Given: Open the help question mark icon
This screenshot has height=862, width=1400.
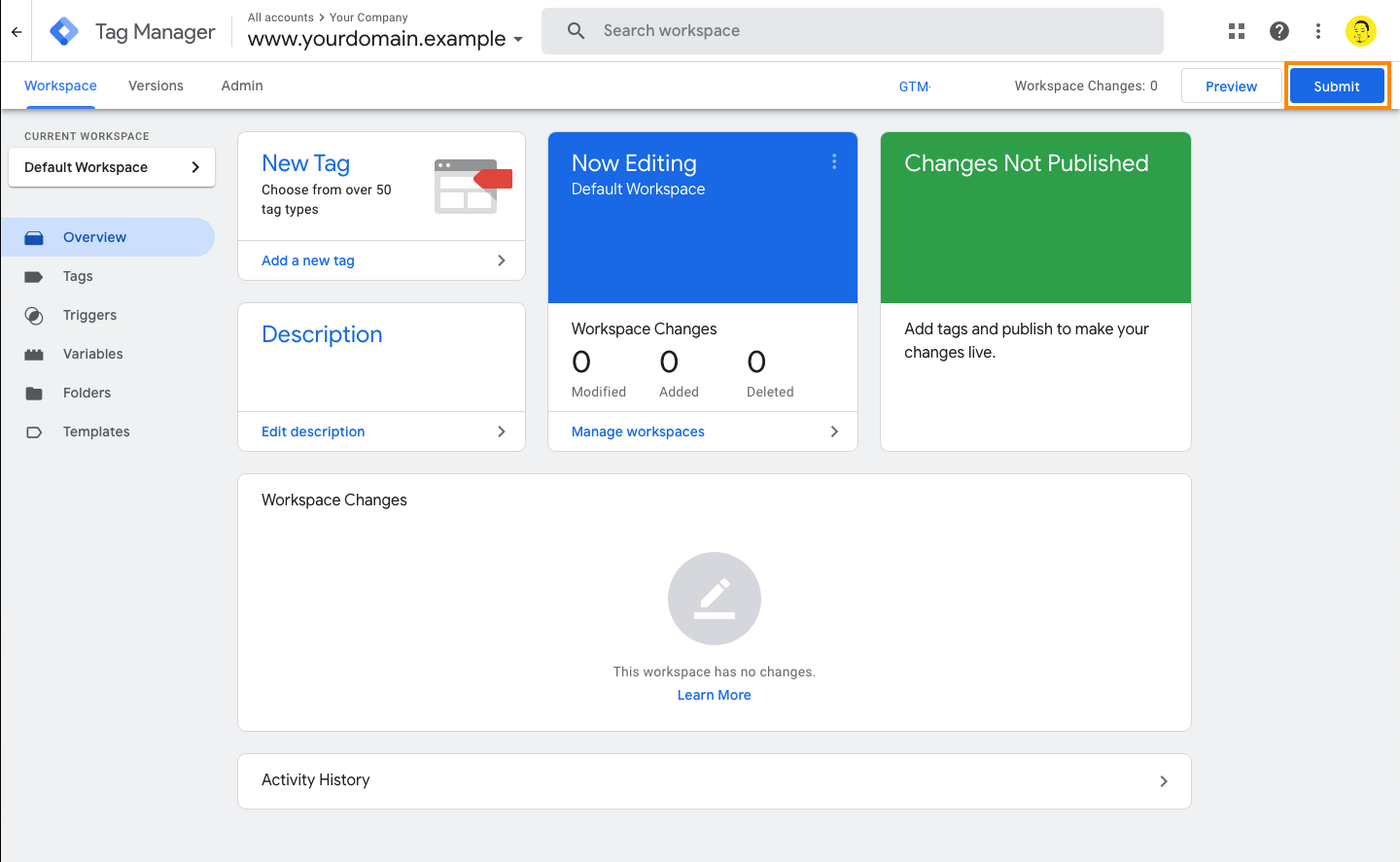Looking at the screenshot, I should point(1279,31).
